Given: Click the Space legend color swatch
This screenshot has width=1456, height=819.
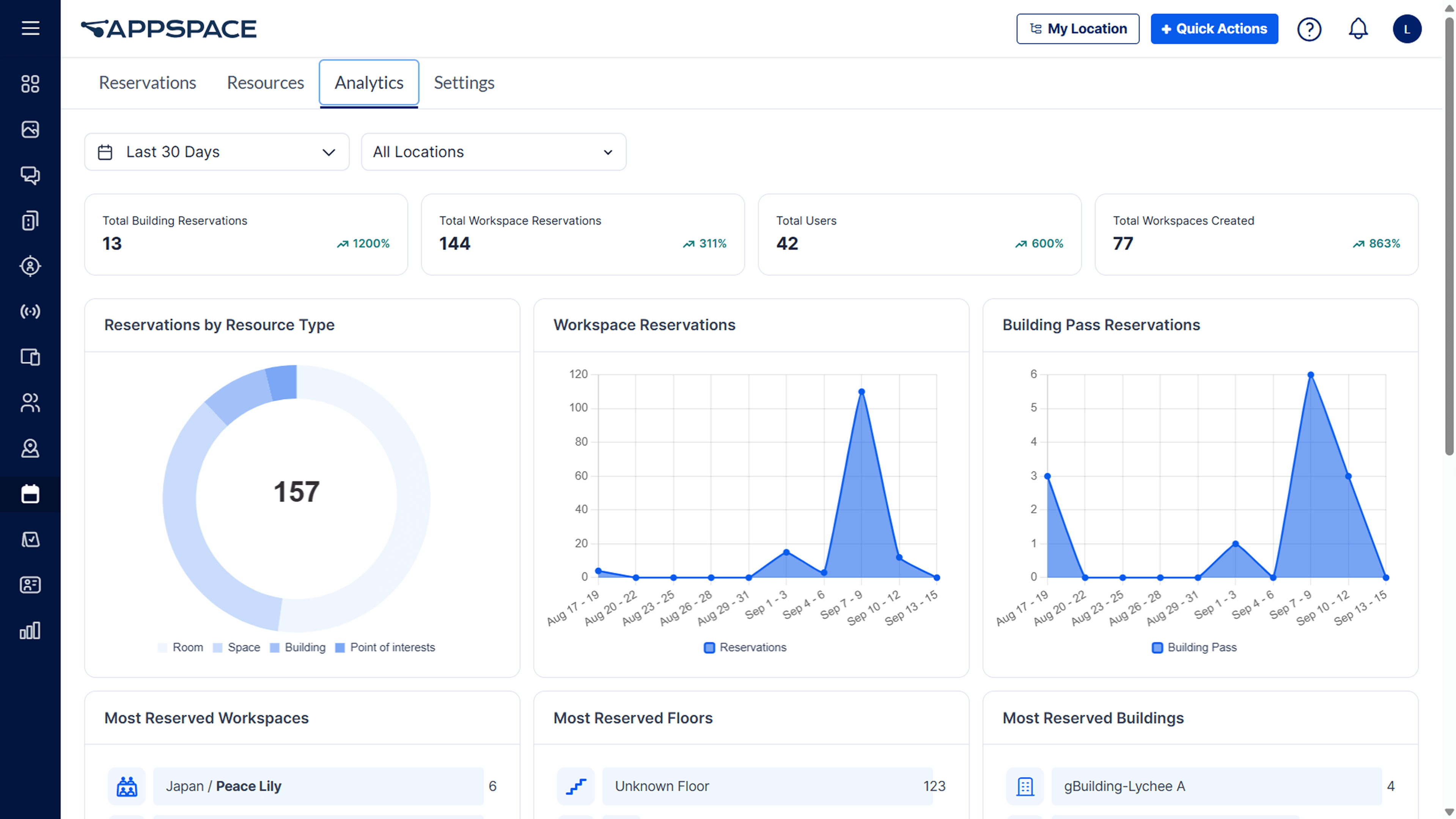Looking at the screenshot, I should (x=218, y=647).
